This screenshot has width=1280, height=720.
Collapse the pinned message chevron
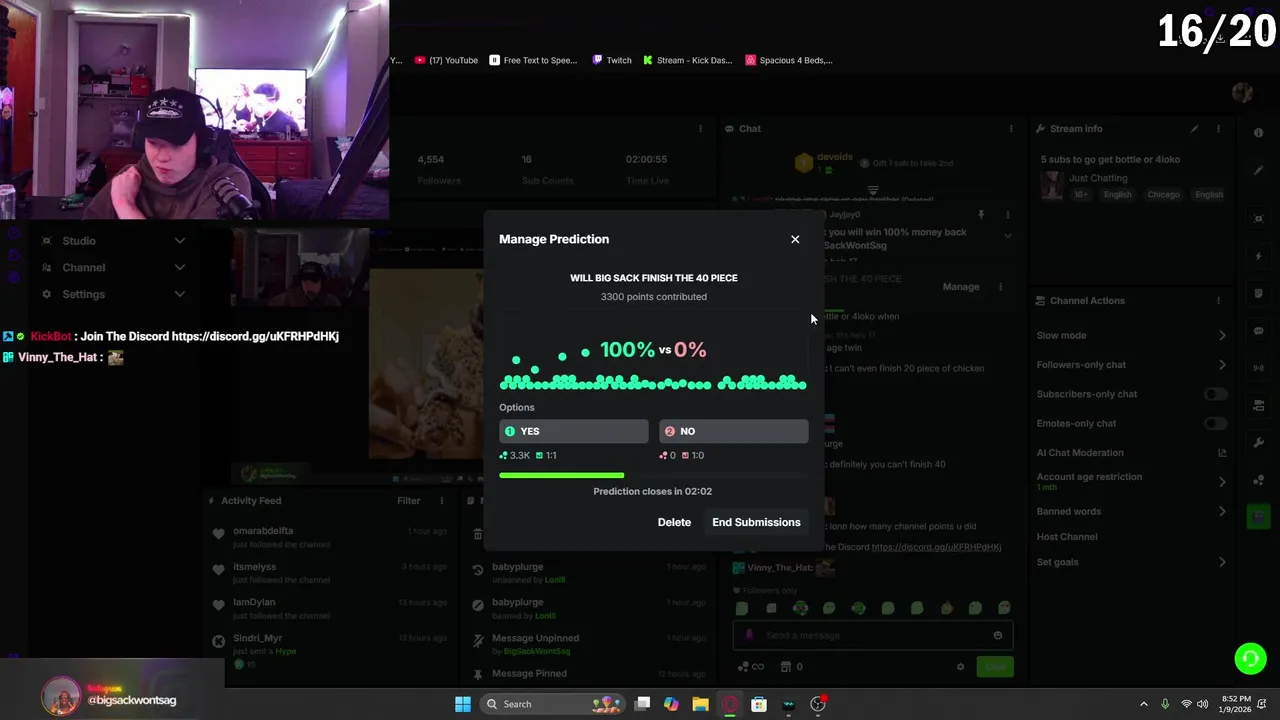[1007, 236]
